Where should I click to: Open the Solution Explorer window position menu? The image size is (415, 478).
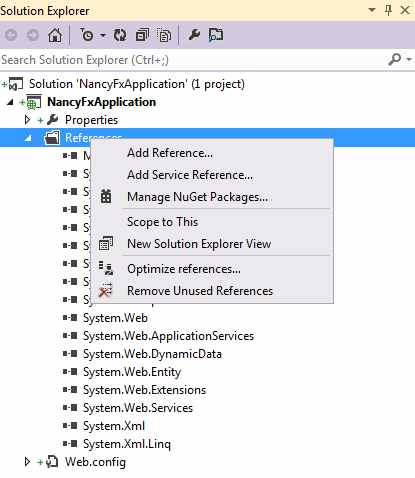[372, 10]
